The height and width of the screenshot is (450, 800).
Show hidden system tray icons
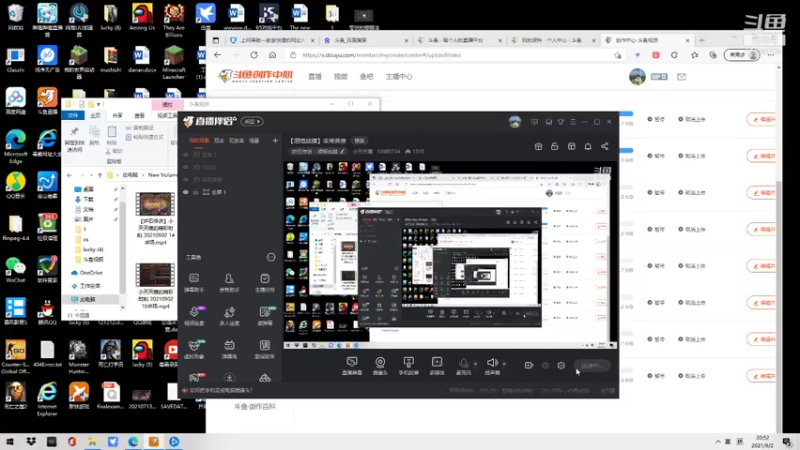point(718,442)
